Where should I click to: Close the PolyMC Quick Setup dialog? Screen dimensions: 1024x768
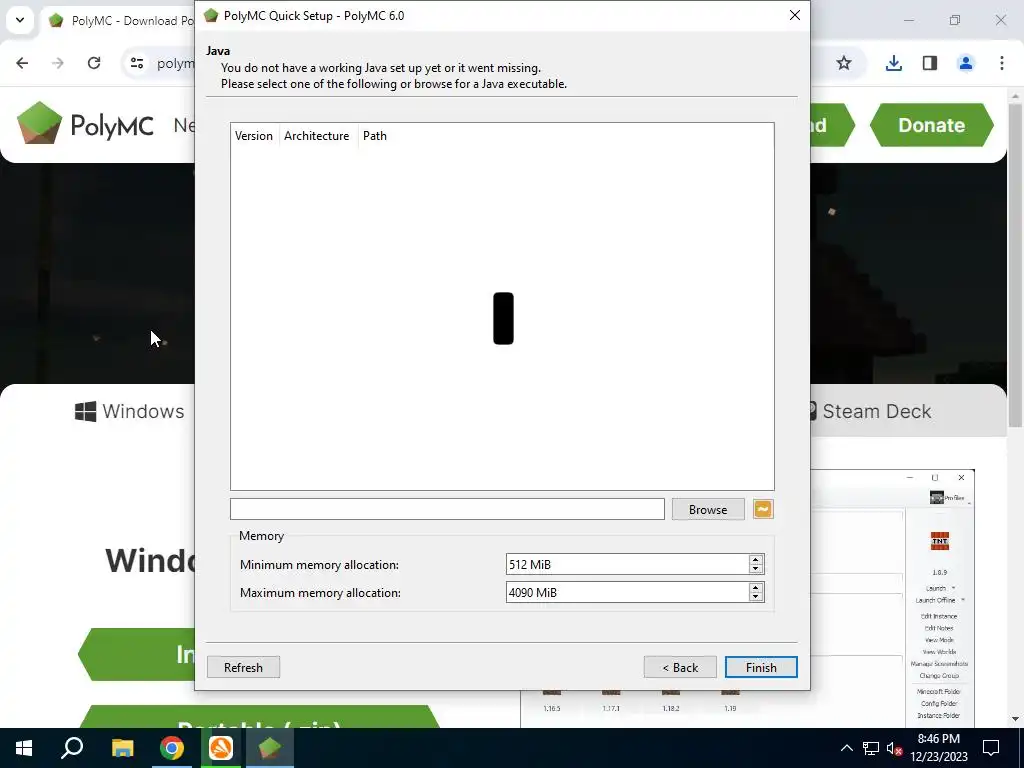pyautogui.click(x=794, y=15)
